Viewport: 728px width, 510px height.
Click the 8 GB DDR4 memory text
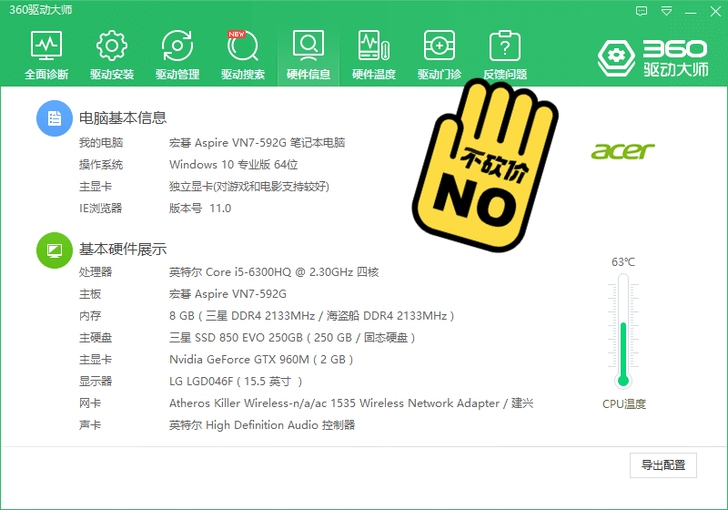tap(312, 316)
